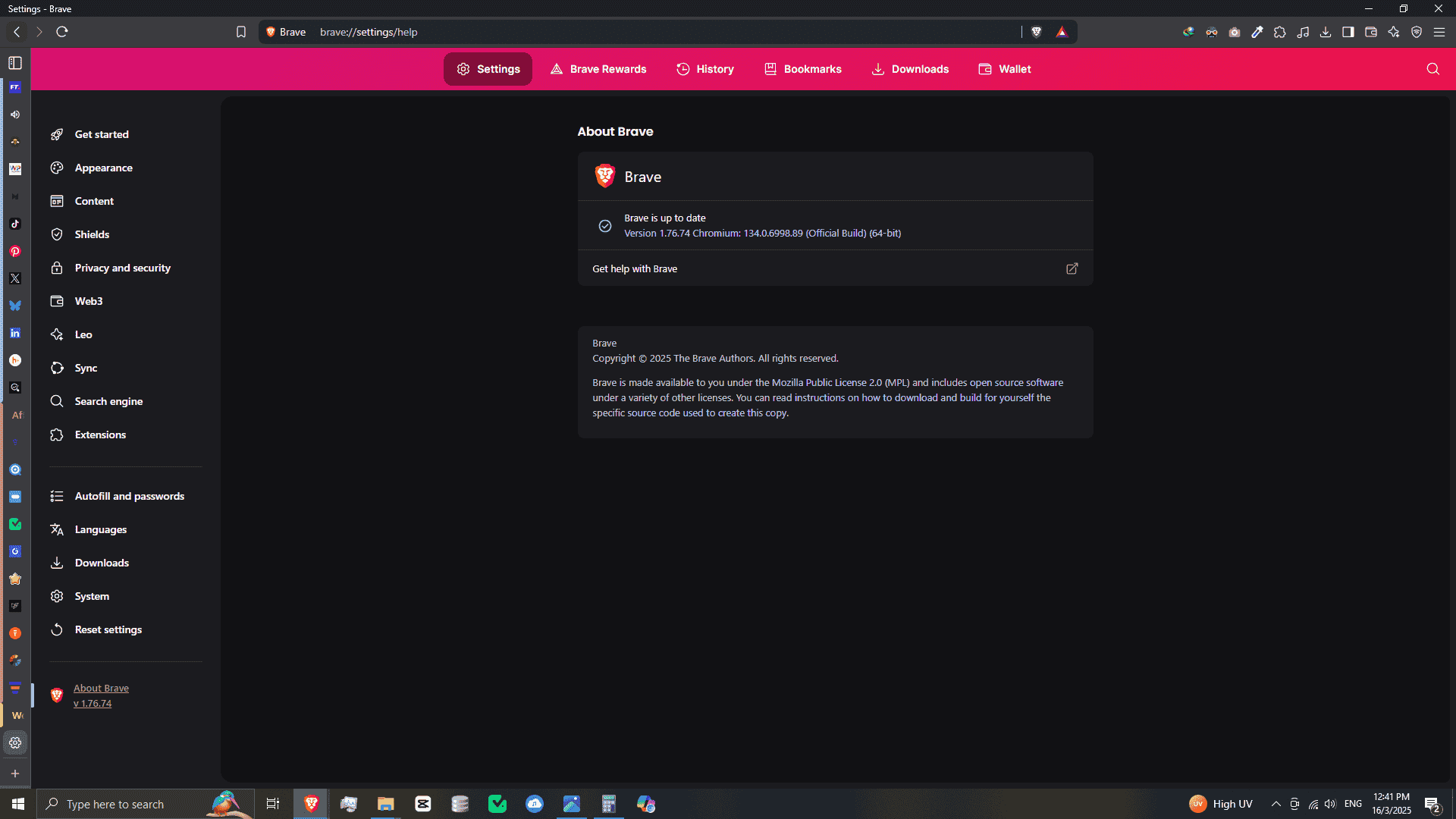This screenshot has width=1456, height=819.
Task: Click the Brave Rewards triangle icon in address bar
Action: tap(1062, 32)
